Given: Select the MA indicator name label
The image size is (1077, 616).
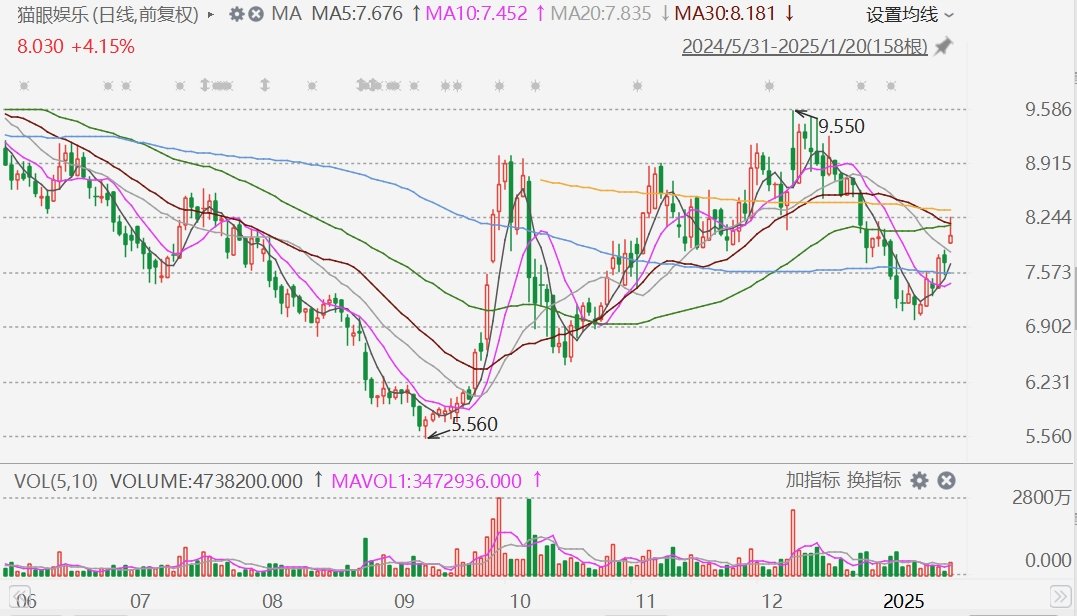Looking at the screenshot, I should pos(287,14).
